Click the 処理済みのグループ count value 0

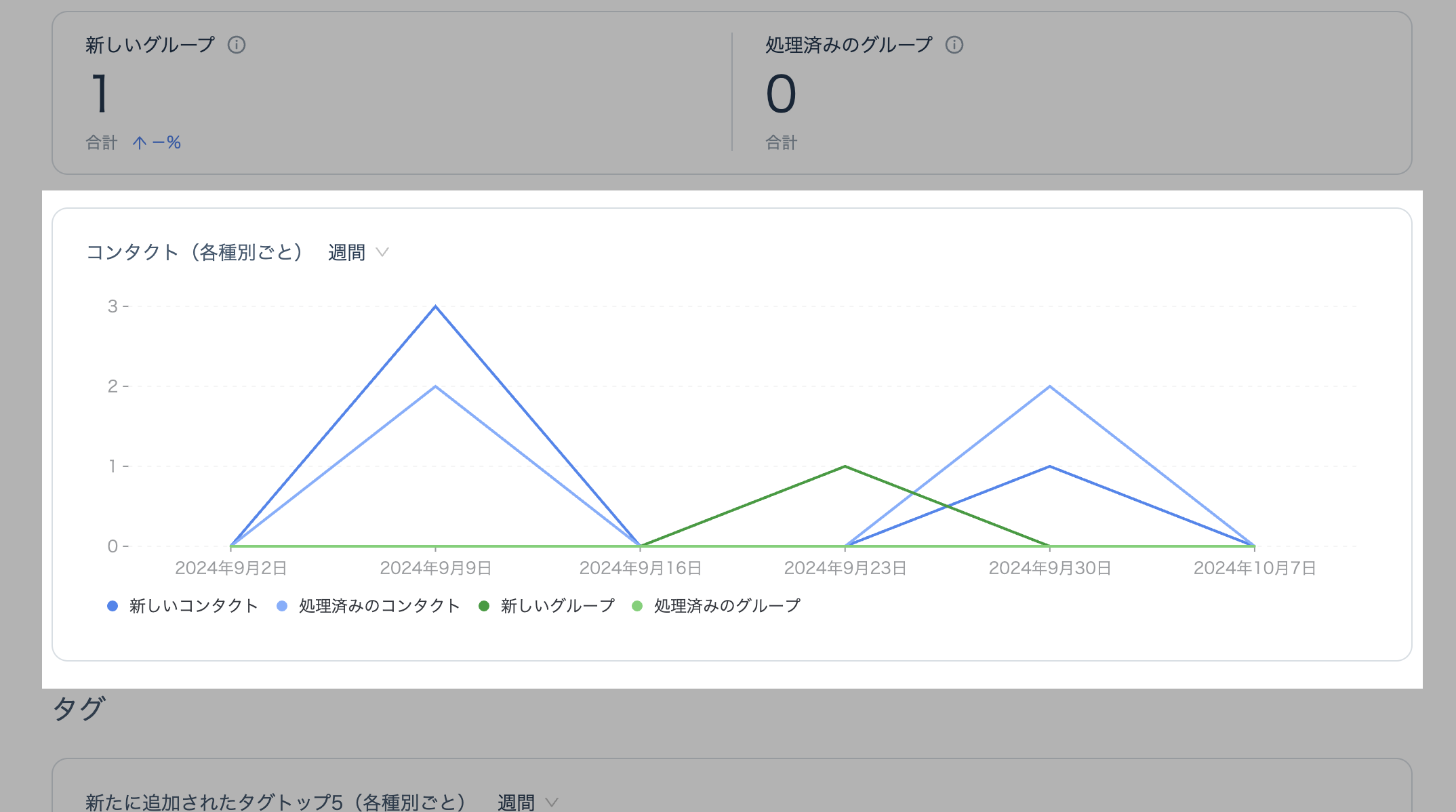(x=781, y=94)
